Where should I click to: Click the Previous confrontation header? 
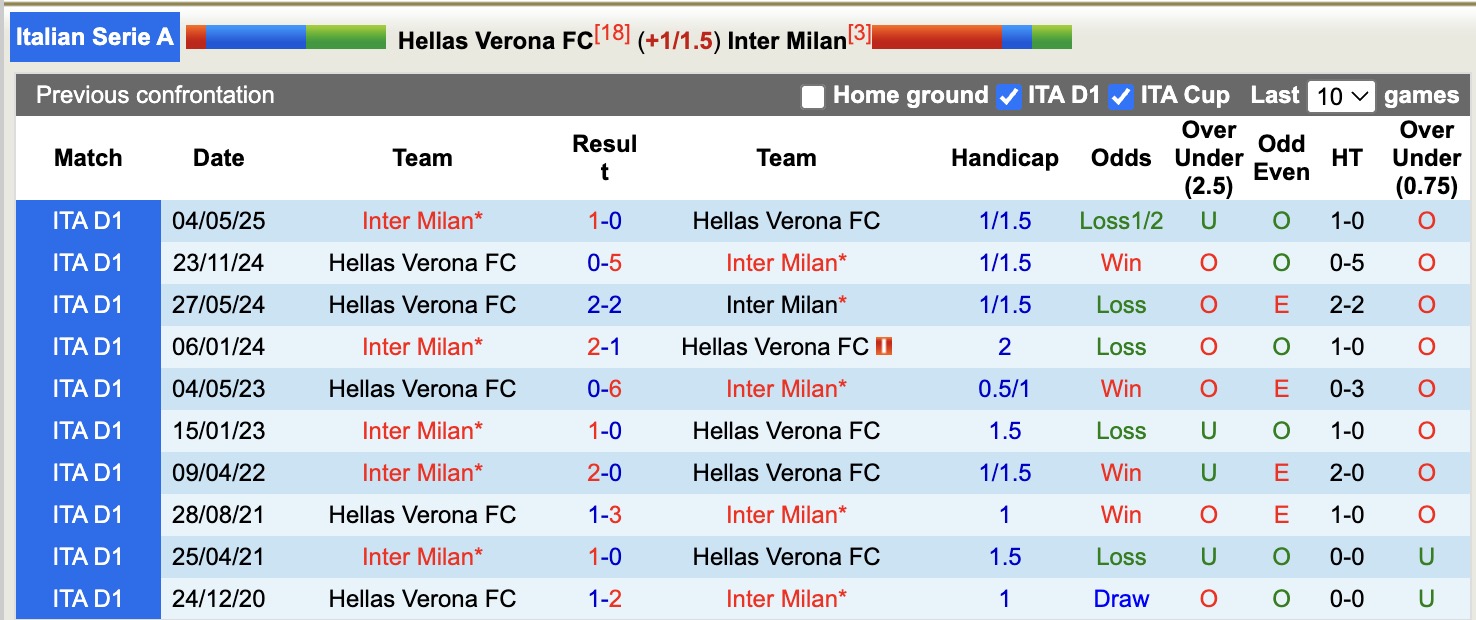[x=155, y=96]
